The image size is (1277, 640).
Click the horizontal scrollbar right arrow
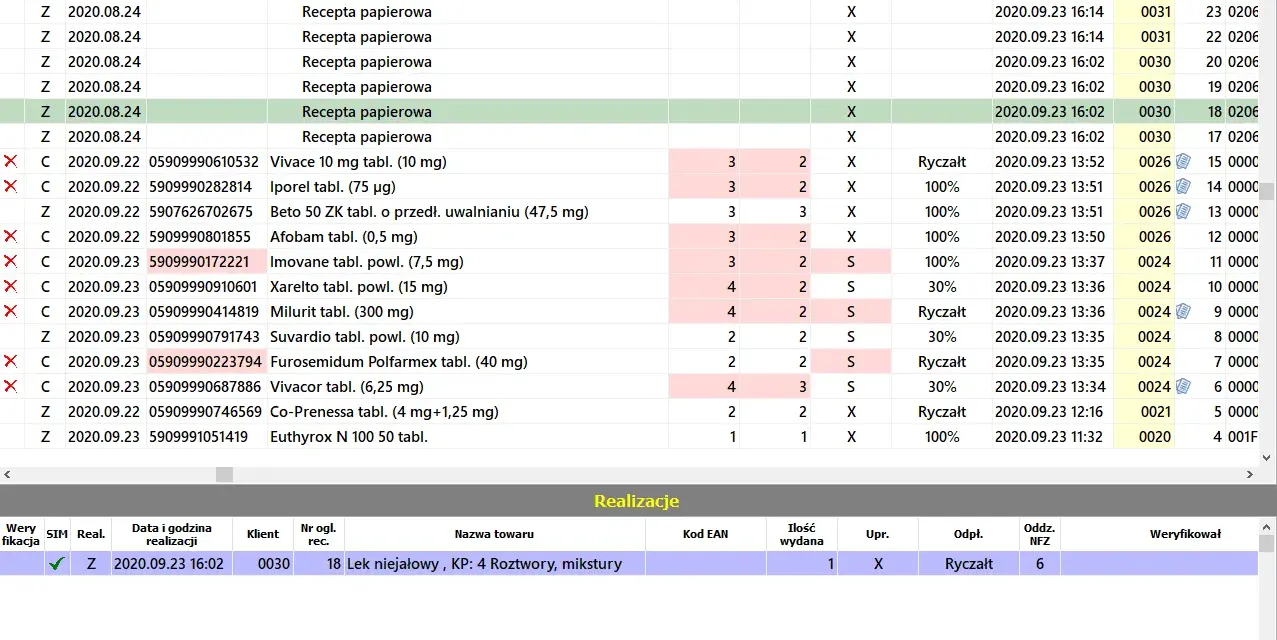1250,474
